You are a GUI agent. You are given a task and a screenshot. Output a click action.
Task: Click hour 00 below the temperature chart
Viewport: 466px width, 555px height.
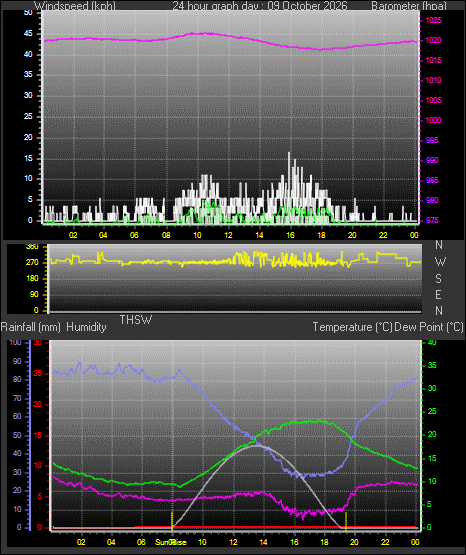click(x=415, y=542)
